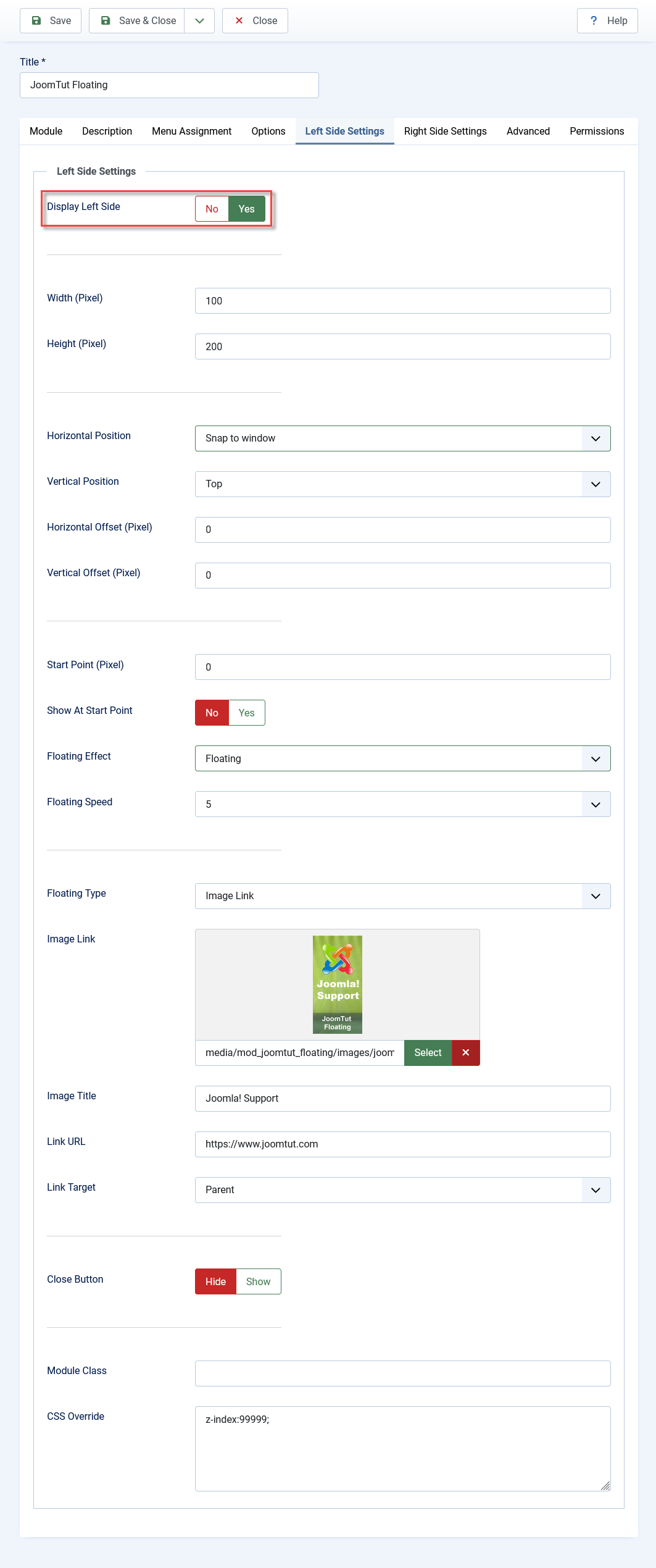Switch to the Module tab

(46, 131)
